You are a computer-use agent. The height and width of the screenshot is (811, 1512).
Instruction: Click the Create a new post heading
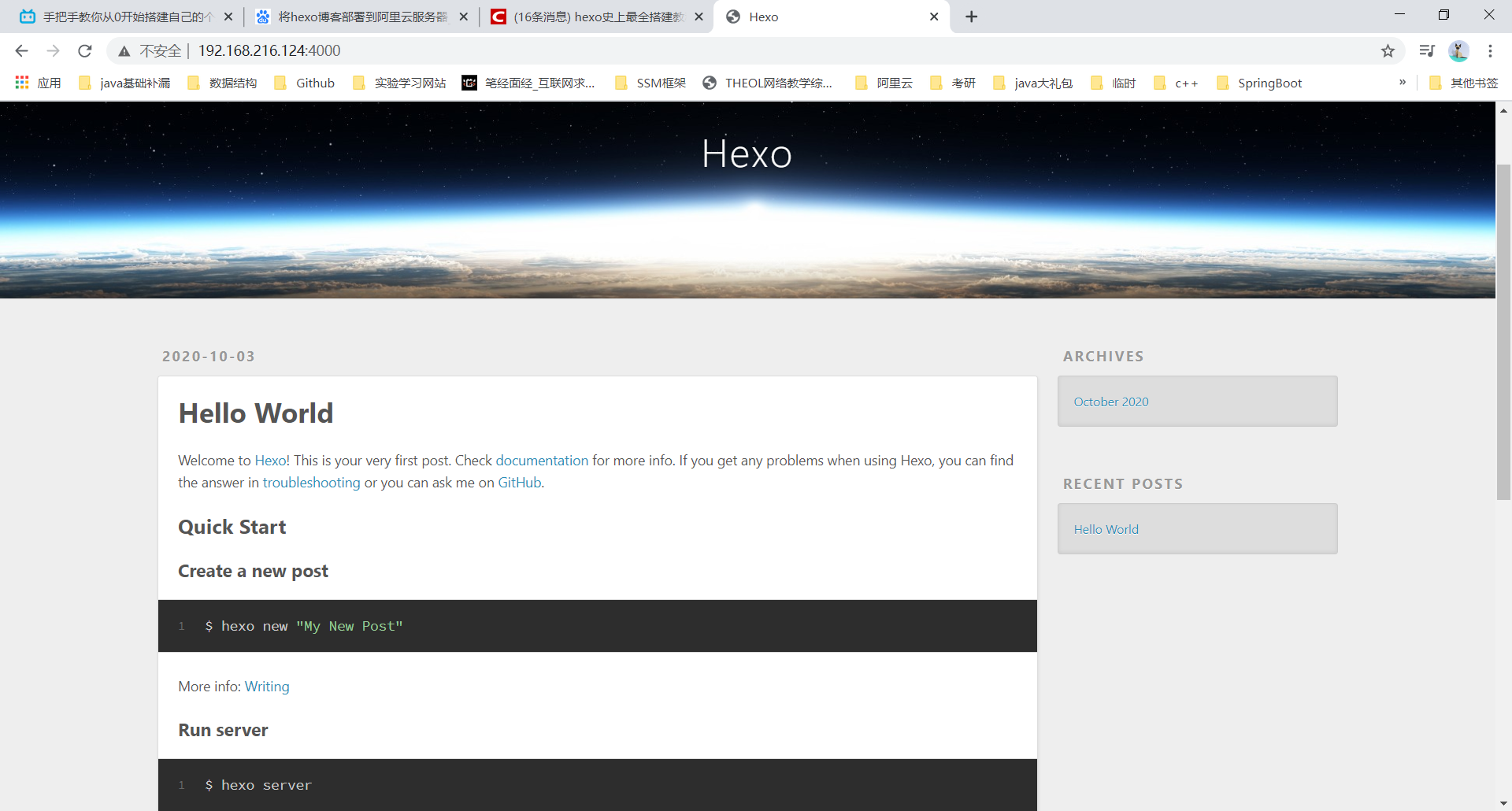253,571
